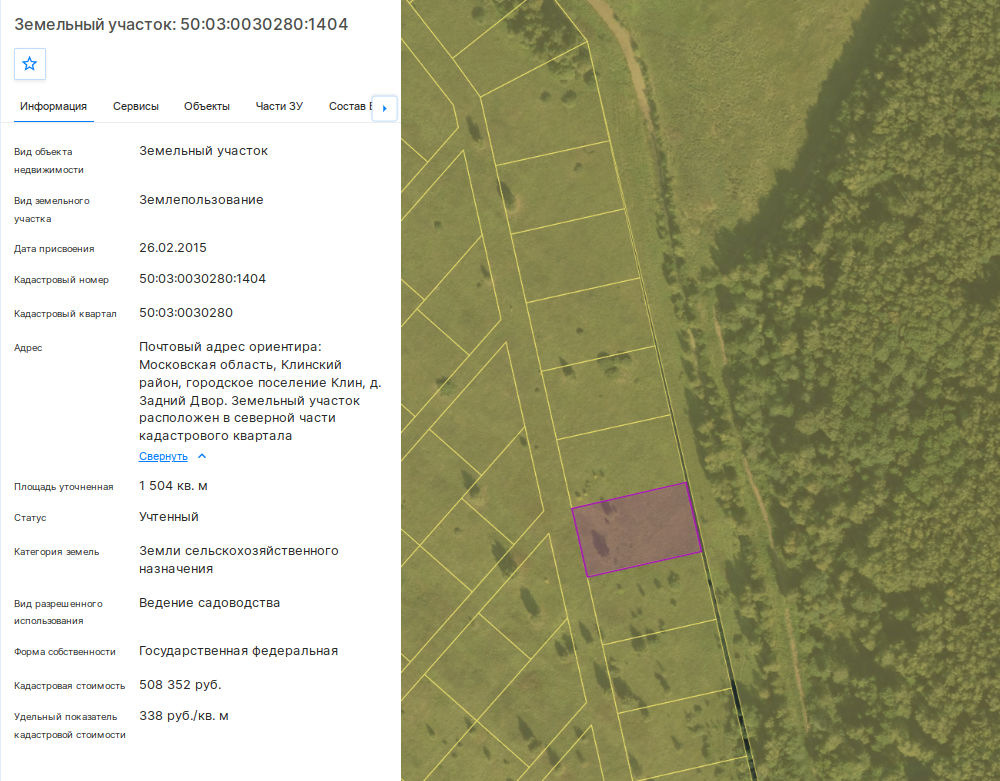Image resolution: width=1000 pixels, height=781 pixels.
Task: Collapse address using chevron up icon
Action: pos(202,456)
